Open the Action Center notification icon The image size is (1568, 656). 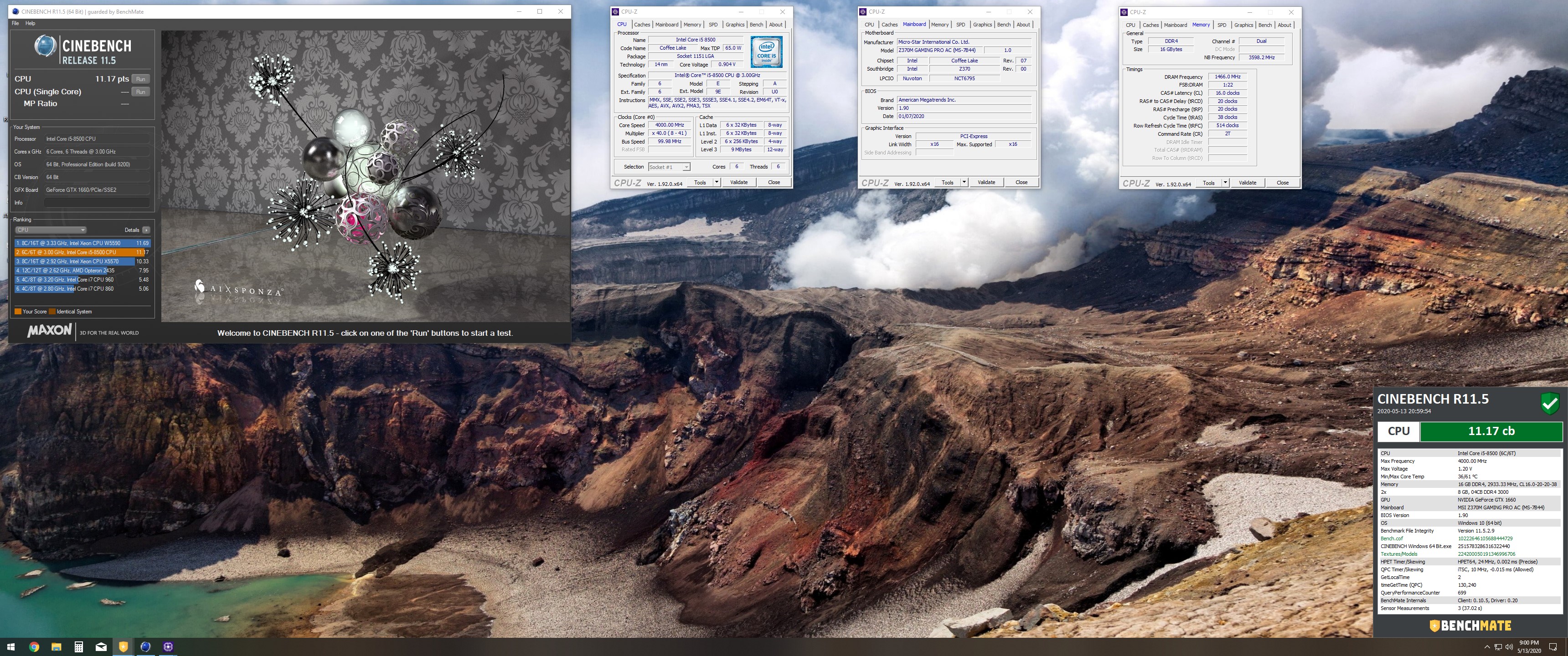[x=1553, y=647]
